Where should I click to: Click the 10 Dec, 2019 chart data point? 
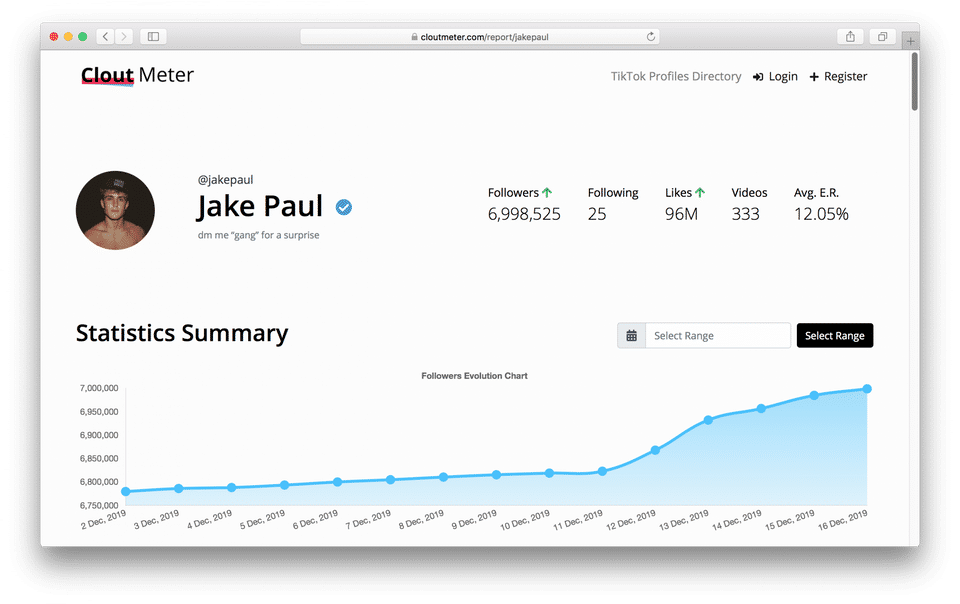coord(549,473)
